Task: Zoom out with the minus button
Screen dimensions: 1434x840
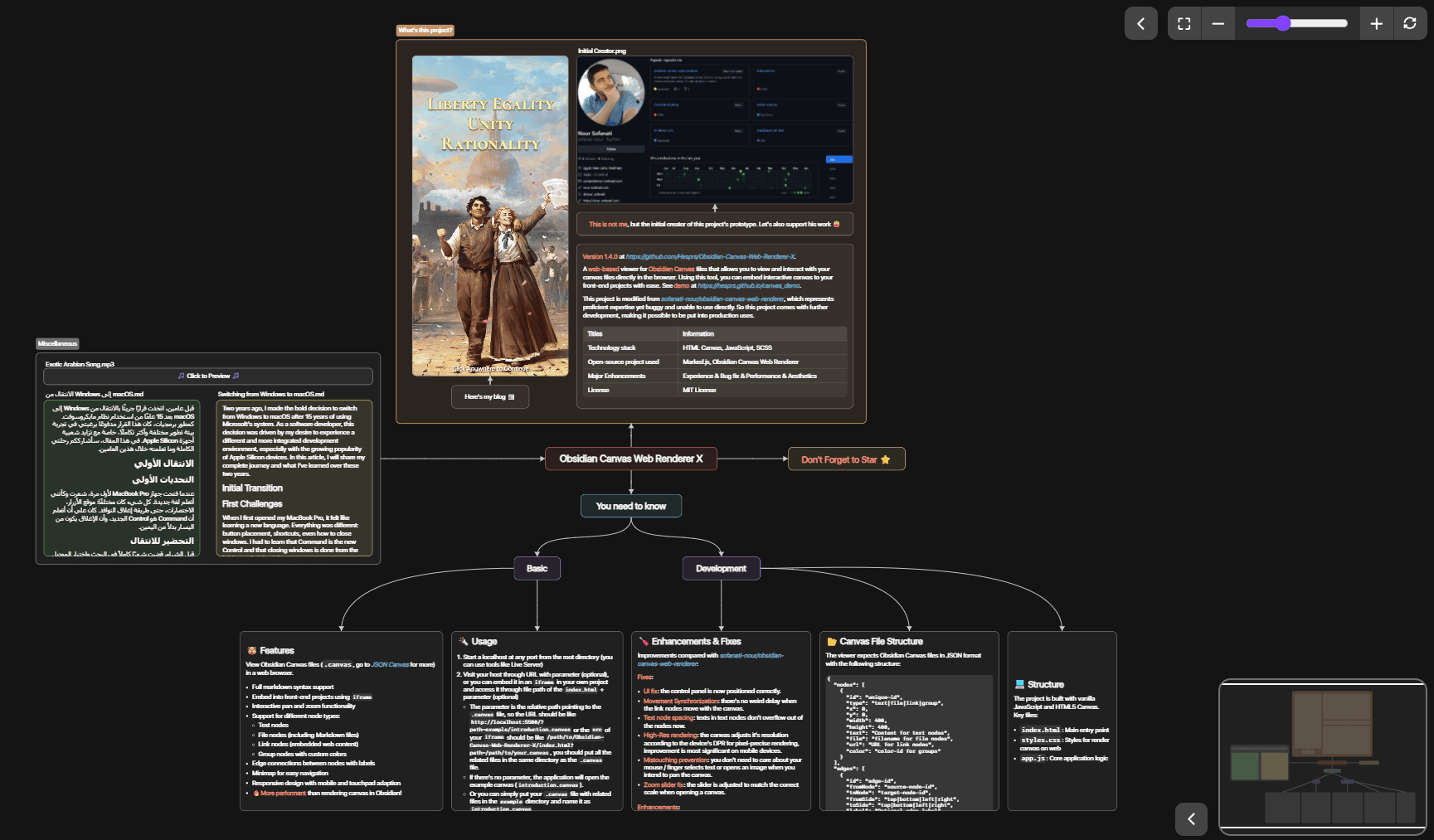Action: (1218, 23)
